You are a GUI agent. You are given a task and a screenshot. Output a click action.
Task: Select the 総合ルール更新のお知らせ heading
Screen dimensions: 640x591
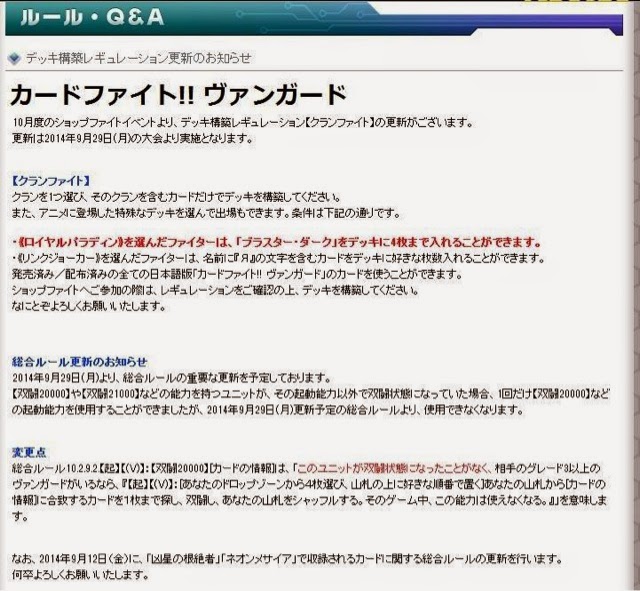pos(80,362)
